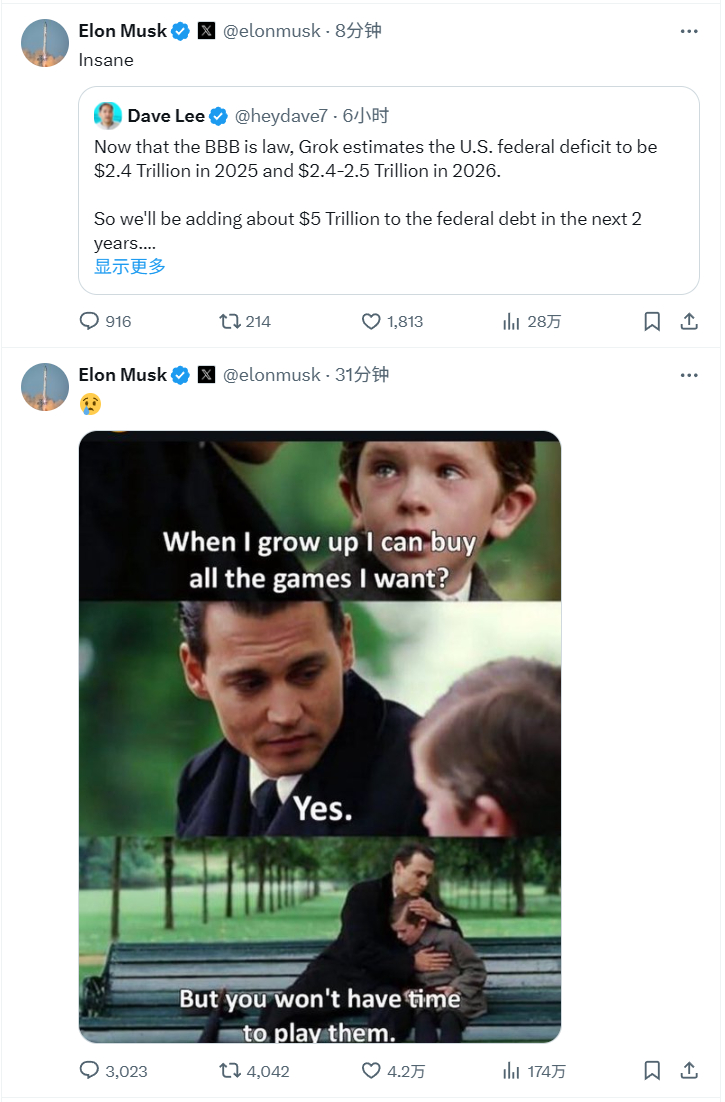The height and width of the screenshot is (1102, 725).
Task: Open more options for the meme tweet
Action: 689,375
